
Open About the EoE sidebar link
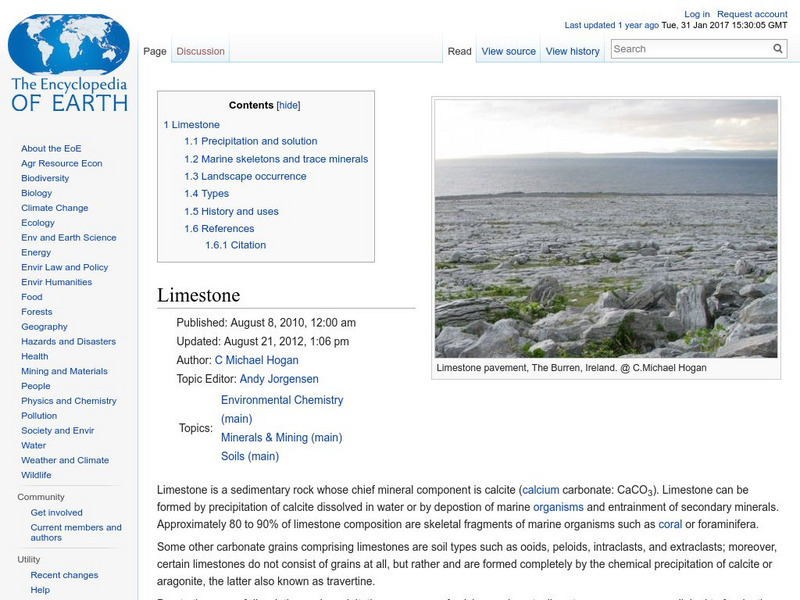[x=51, y=148]
